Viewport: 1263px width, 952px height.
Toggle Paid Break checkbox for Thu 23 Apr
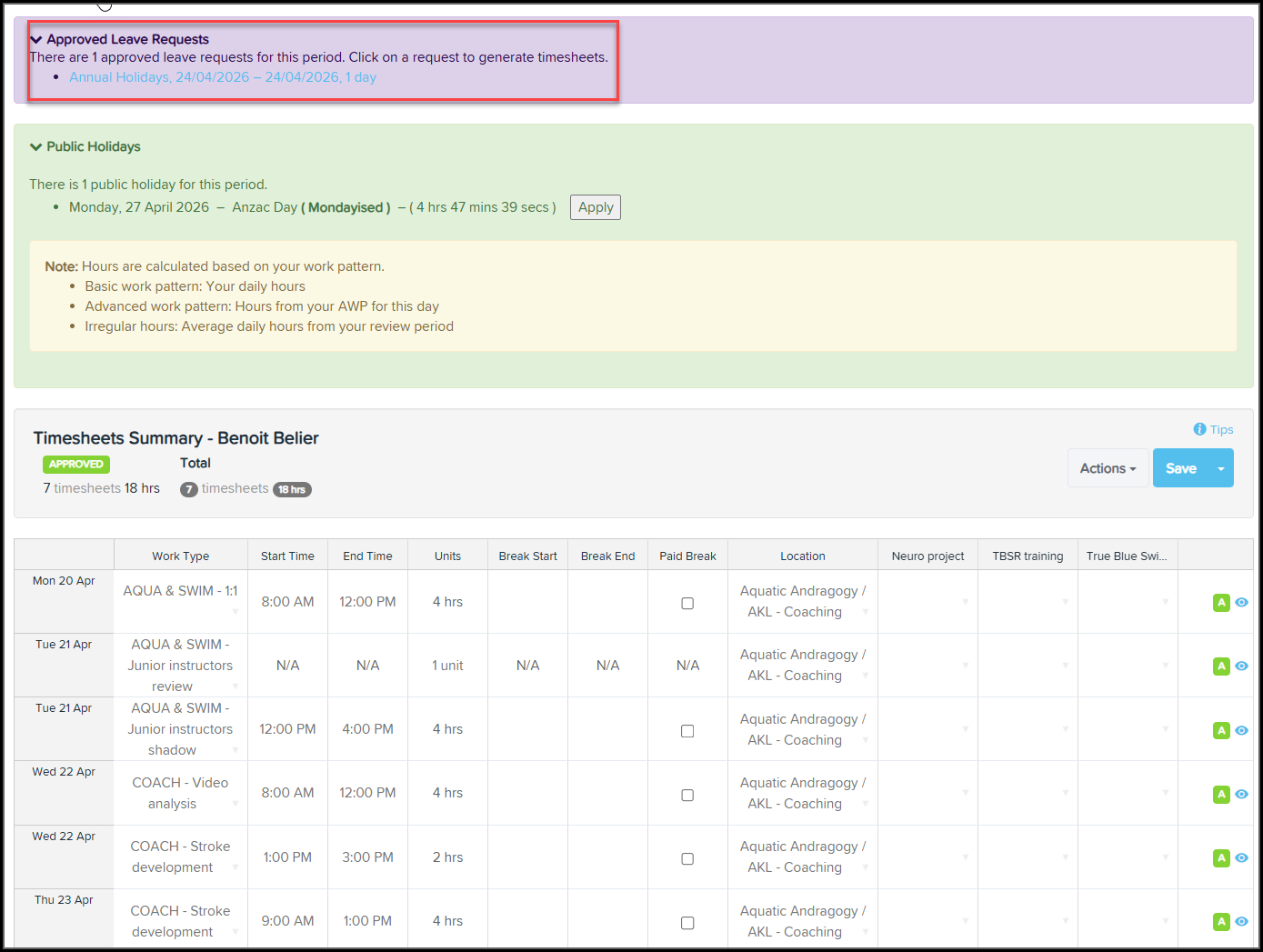pyautogui.click(x=687, y=922)
